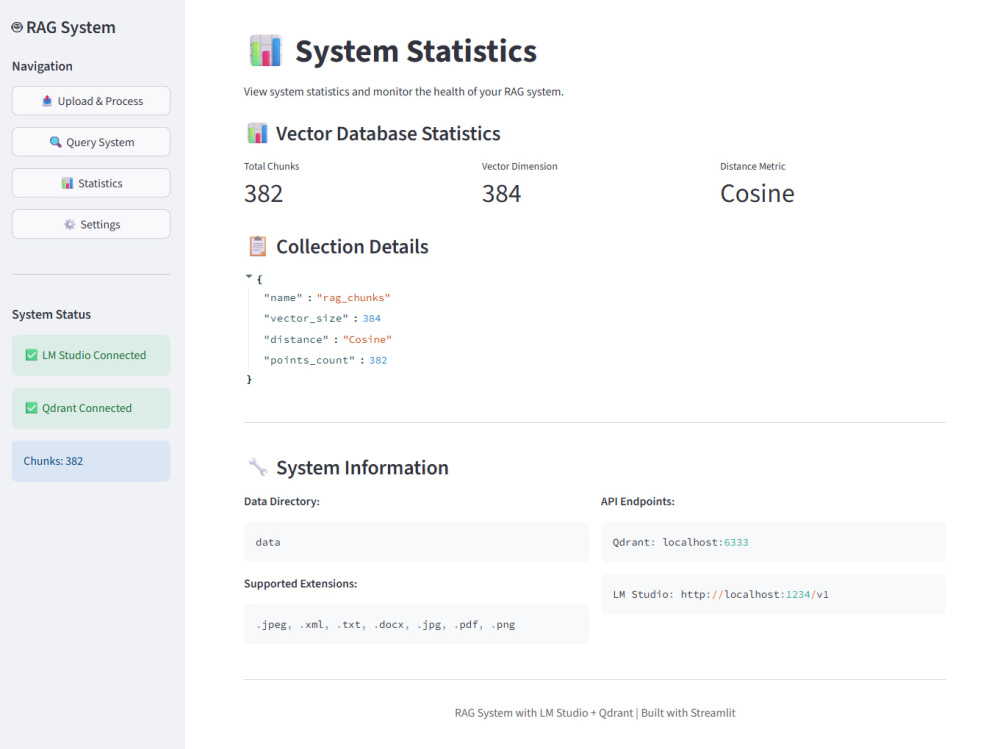The image size is (1000, 749).
Task: Click the Data Directory label
Action: (x=282, y=501)
